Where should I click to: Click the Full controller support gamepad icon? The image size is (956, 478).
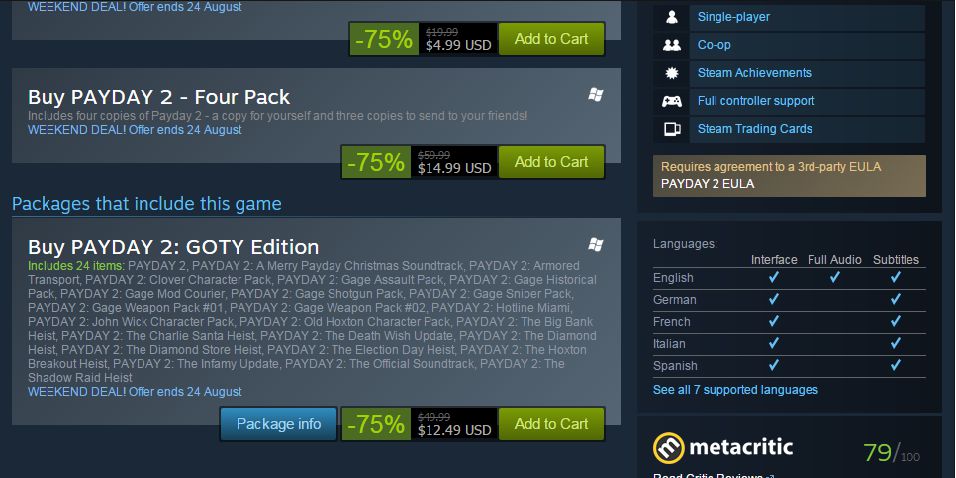pyautogui.click(x=671, y=101)
